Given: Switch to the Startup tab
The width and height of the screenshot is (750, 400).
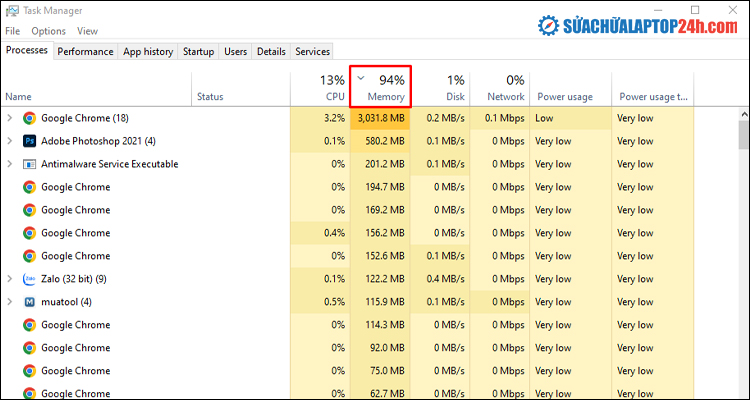Looking at the screenshot, I should coord(198,51).
